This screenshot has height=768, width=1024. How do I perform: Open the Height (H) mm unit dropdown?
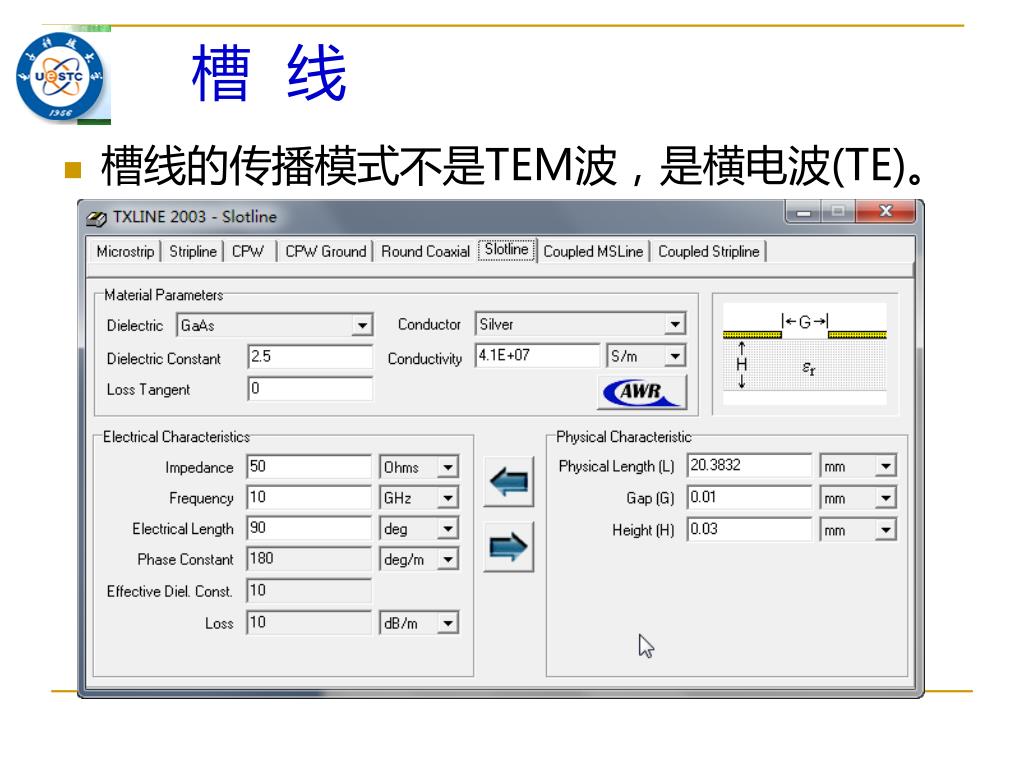pos(886,530)
